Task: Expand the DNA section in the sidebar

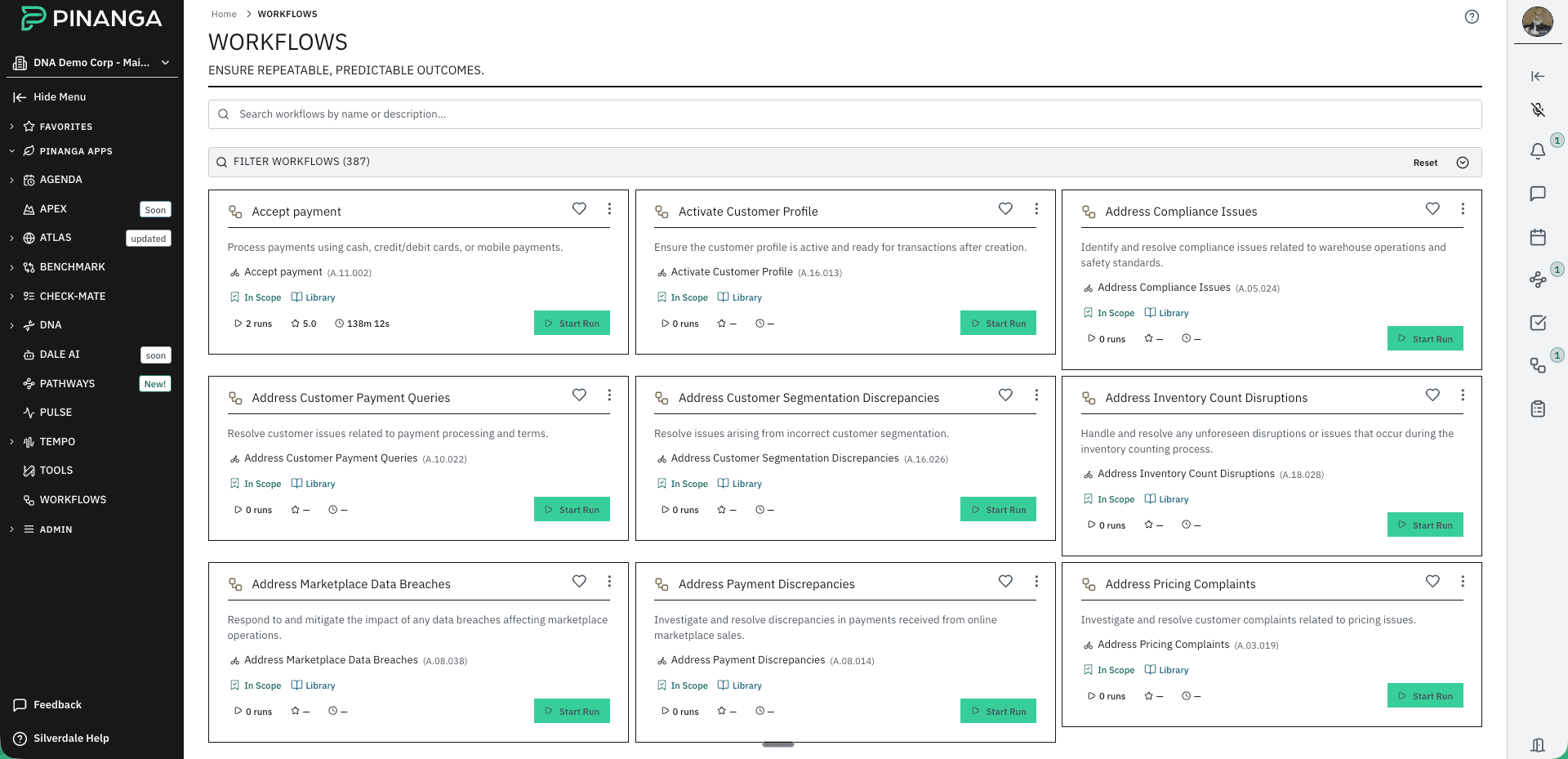Action: [x=11, y=324]
